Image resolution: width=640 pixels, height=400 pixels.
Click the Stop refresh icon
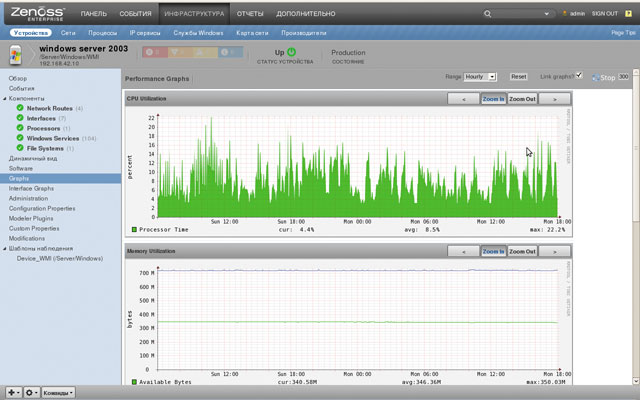click(x=596, y=78)
